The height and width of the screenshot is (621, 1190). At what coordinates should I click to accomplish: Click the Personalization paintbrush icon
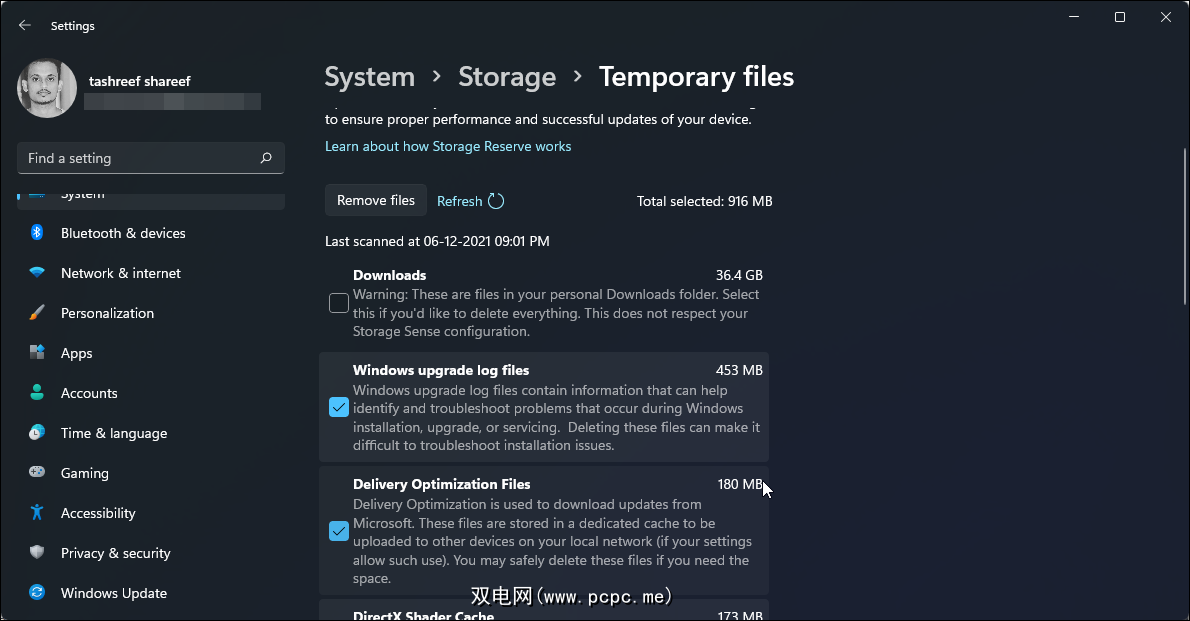coord(37,313)
